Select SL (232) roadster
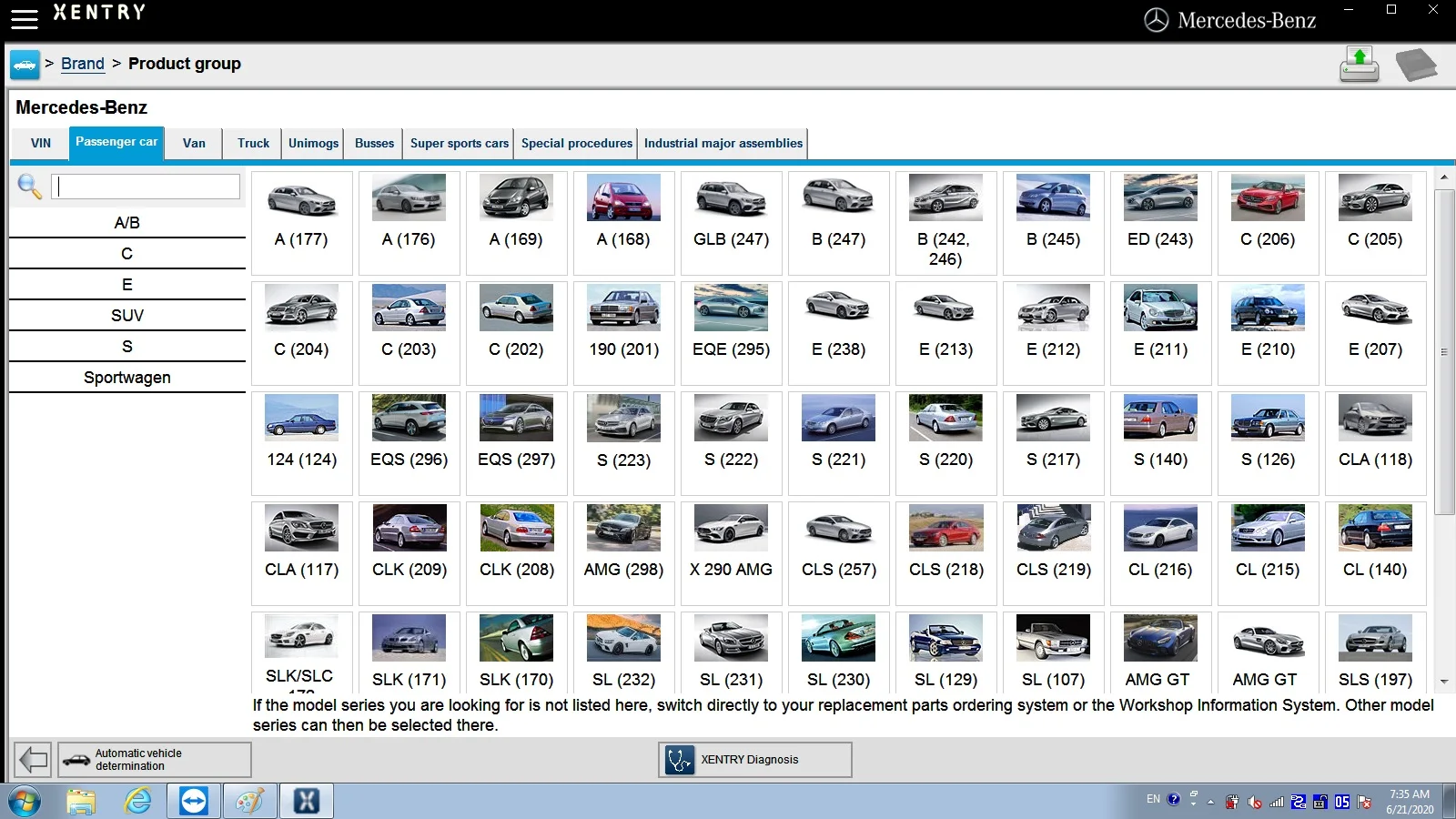 tap(623, 652)
